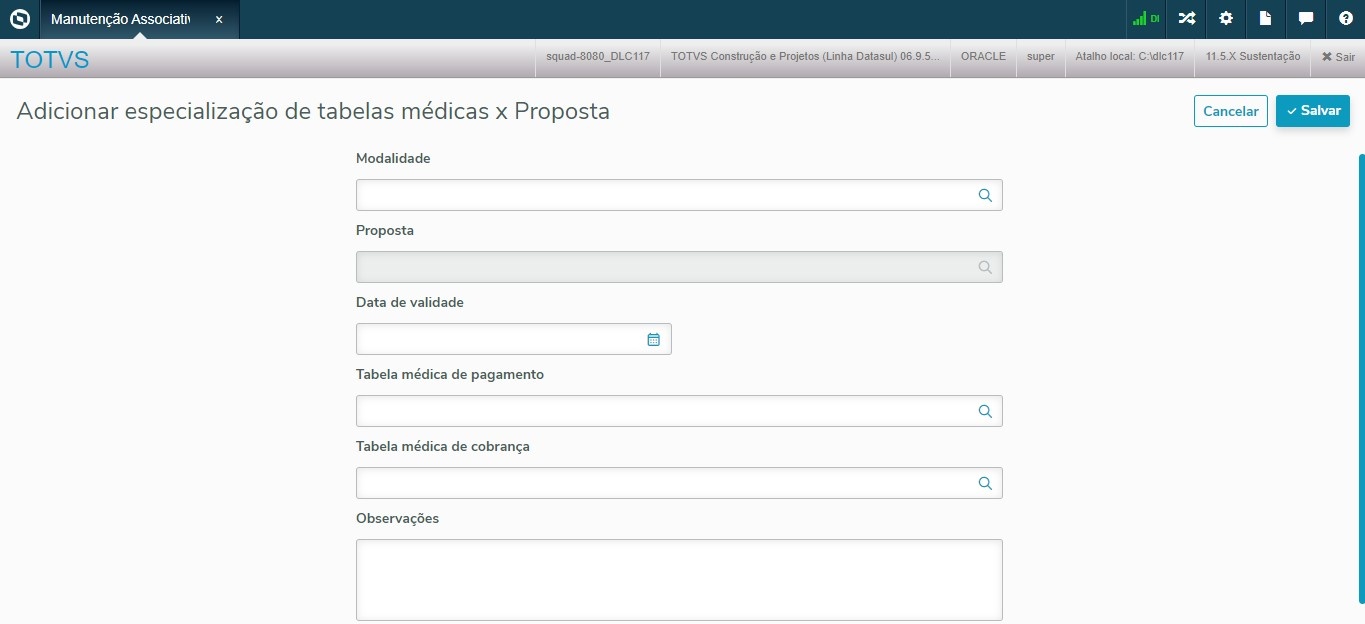Open lookup for Tabela médica de pagamento
This screenshot has height=624, width=1365.
pos(985,411)
